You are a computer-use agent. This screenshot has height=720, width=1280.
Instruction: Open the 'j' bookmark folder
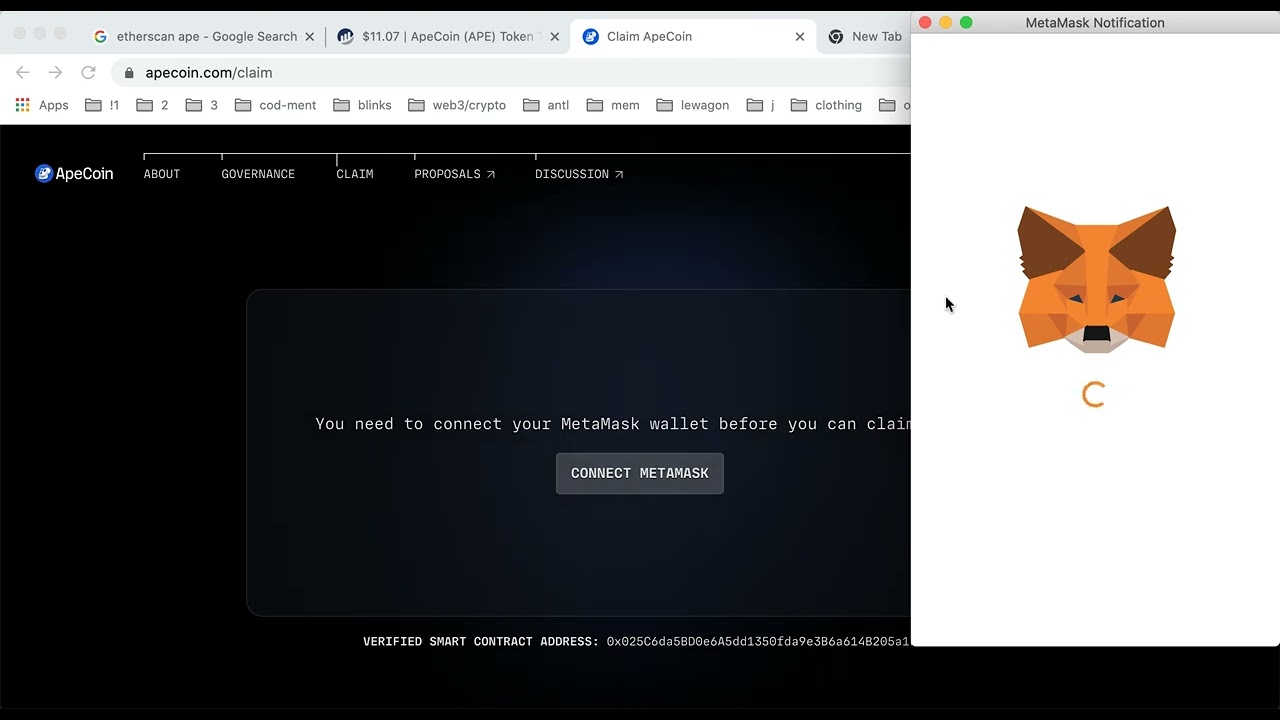coord(761,105)
